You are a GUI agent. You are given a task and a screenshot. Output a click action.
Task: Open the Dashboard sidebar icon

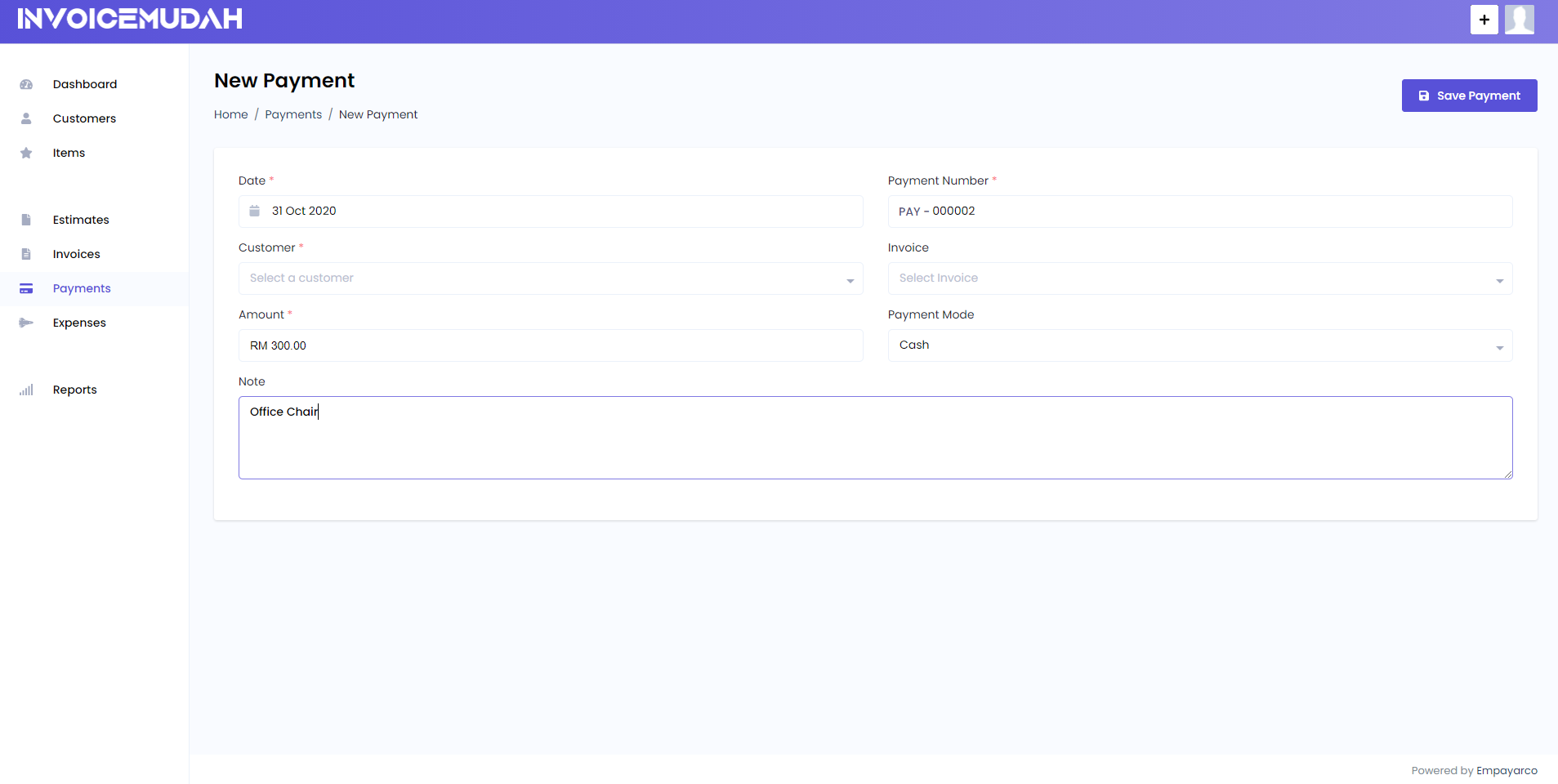click(27, 84)
